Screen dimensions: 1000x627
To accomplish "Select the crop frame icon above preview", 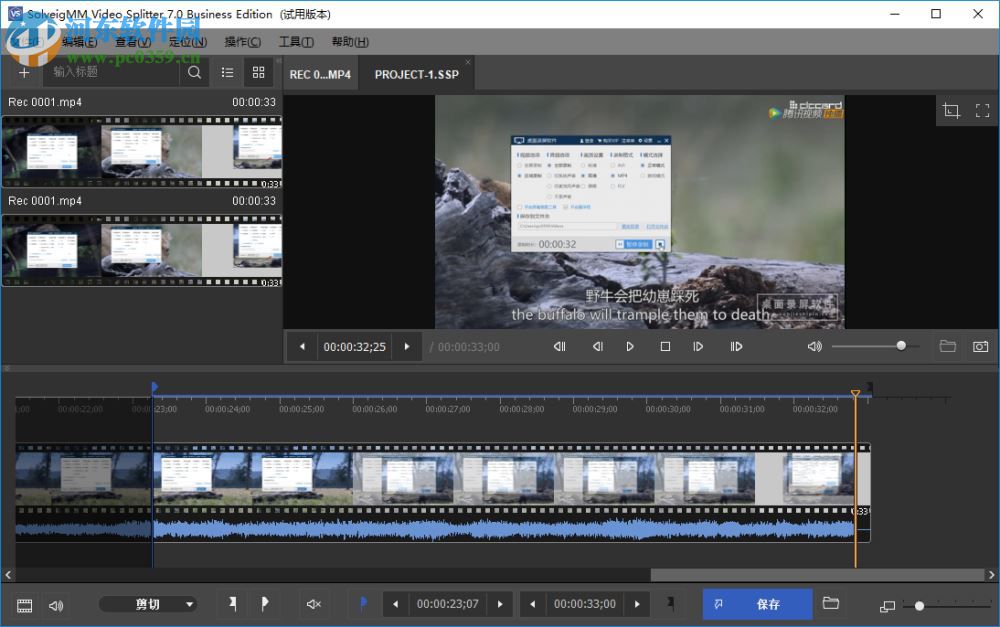I will [951, 110].
